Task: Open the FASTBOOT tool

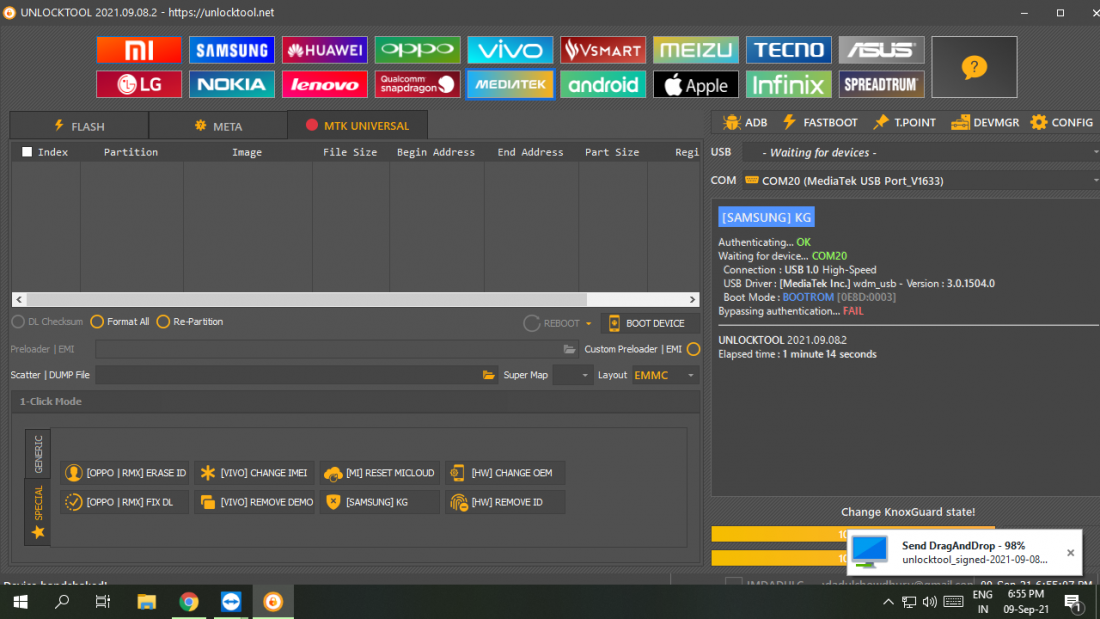Action: pos(819,122)
